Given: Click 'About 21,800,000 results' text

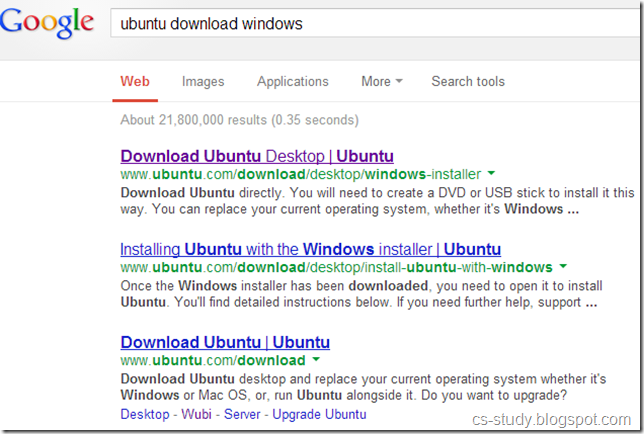Looking at the screenshot, I should click(193, 120).
